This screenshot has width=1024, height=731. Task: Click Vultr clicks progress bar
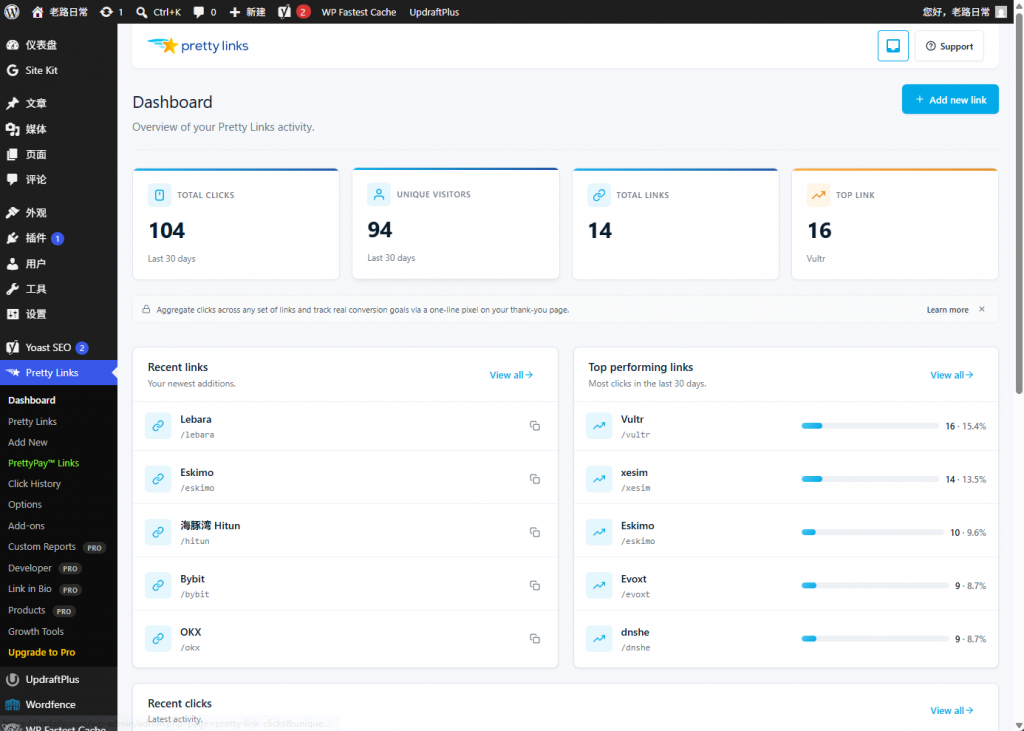870,426
